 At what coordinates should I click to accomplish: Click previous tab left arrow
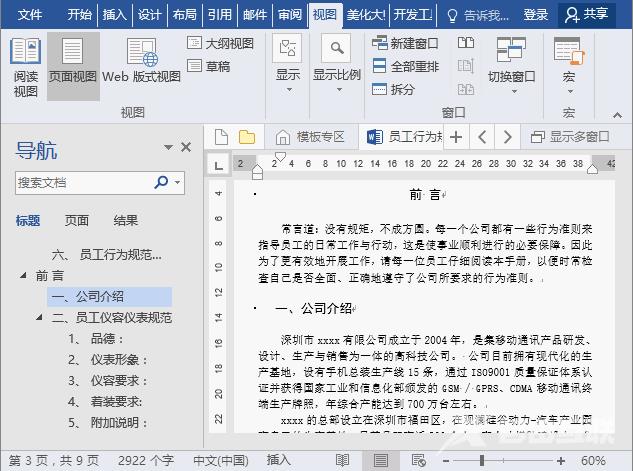482,137
